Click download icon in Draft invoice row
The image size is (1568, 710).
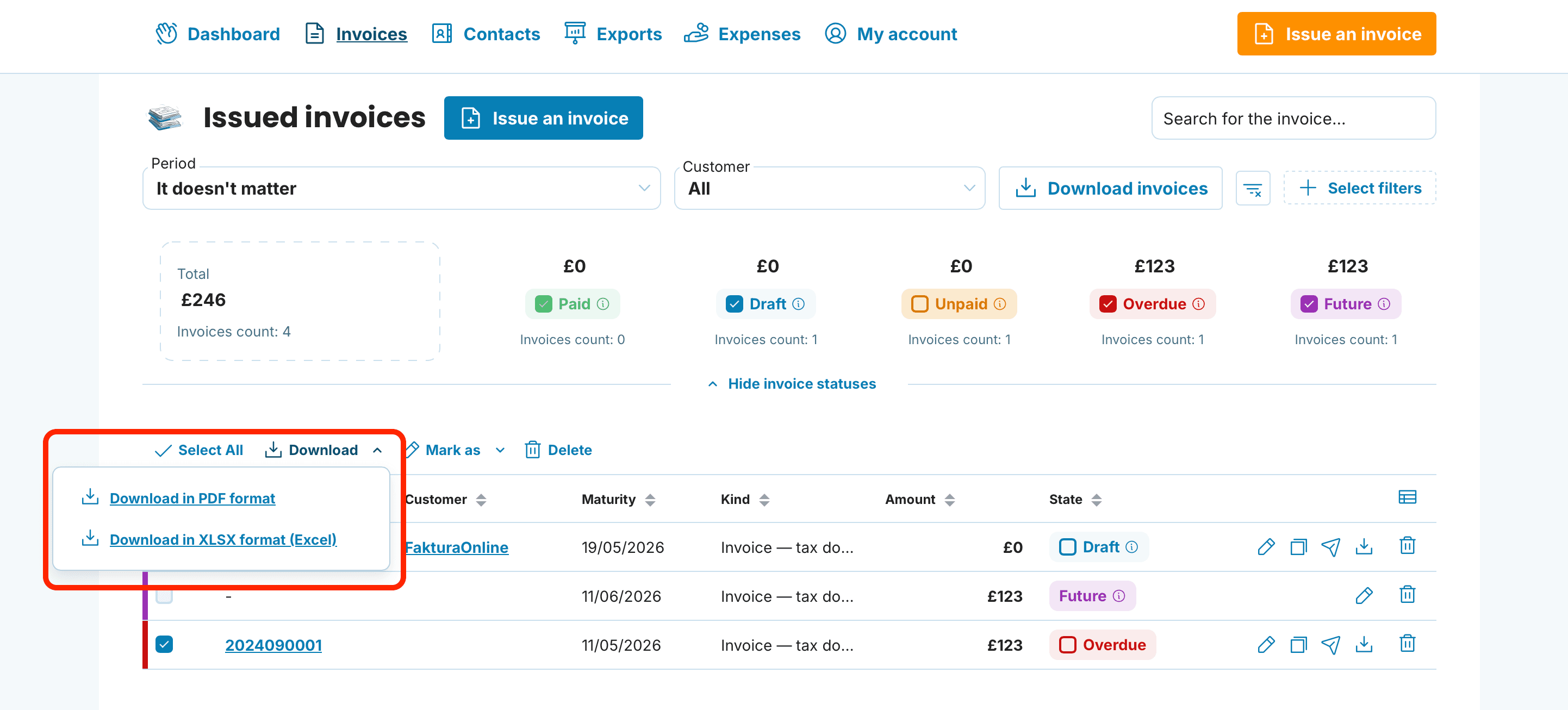pyautogui.click(x=1364, y=546)
